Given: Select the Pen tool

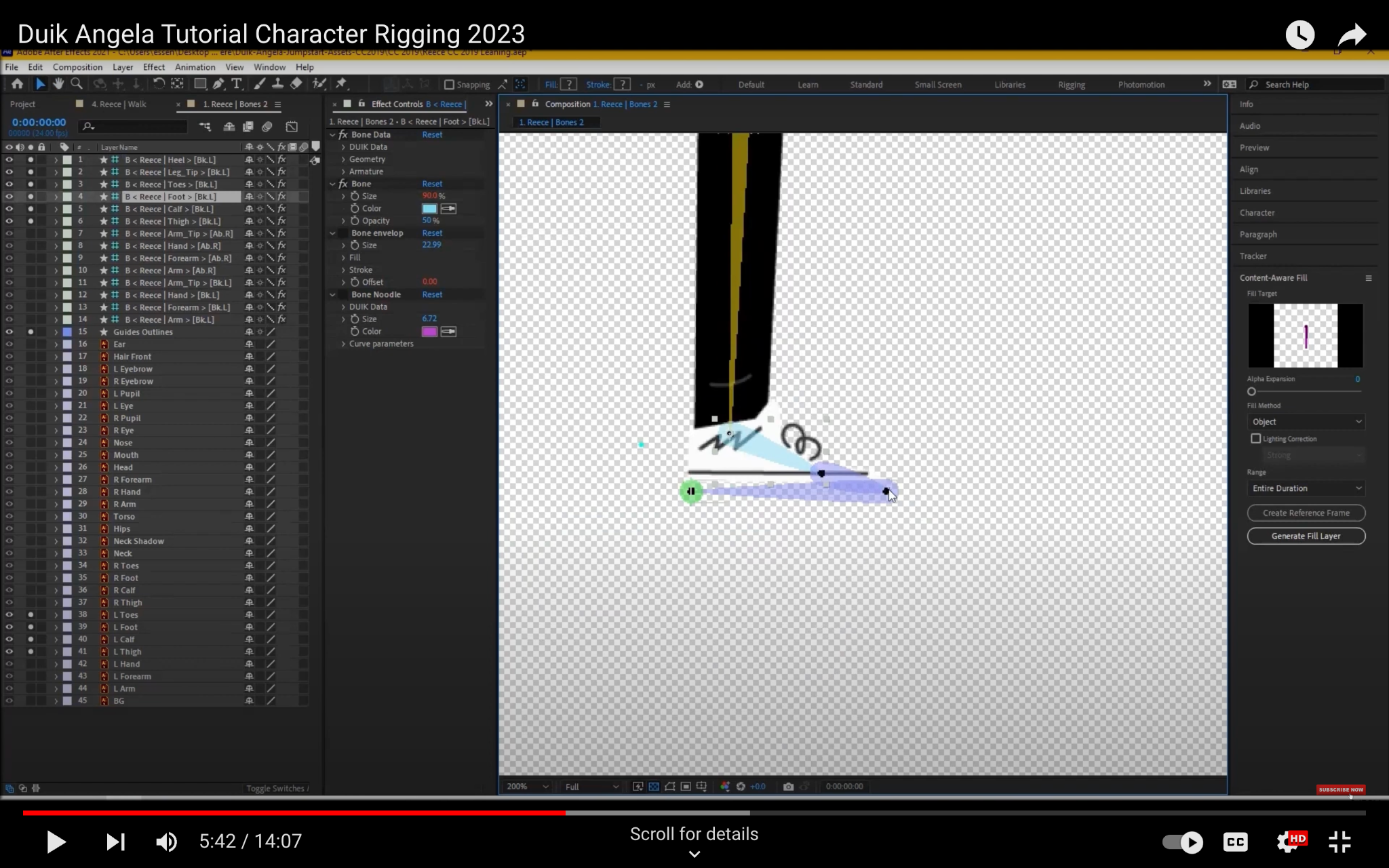Looking at the screenshot, I should (x=218, y=83).
